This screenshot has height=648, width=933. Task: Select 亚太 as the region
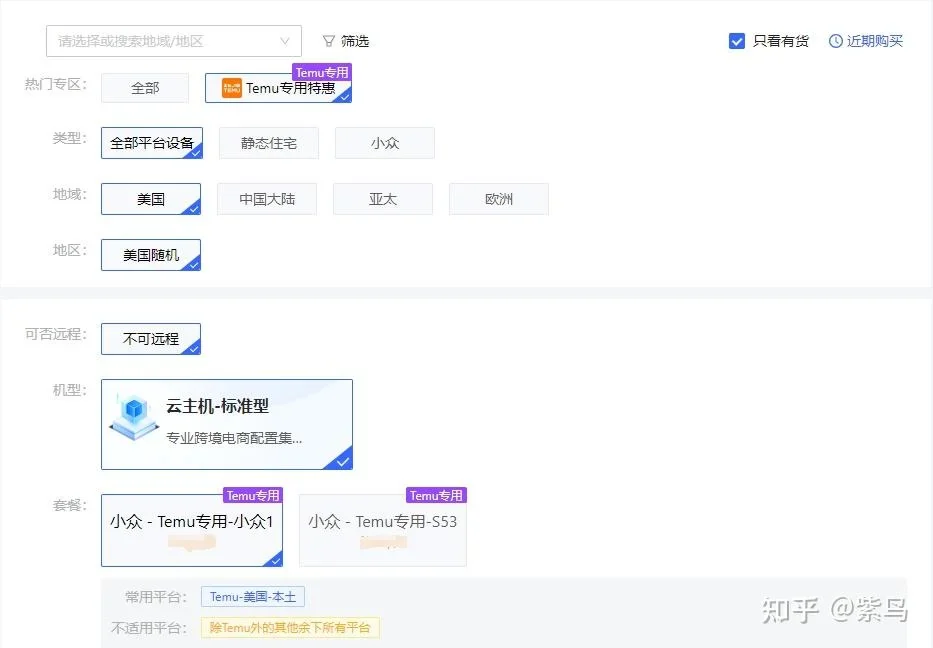coord(383,199)
